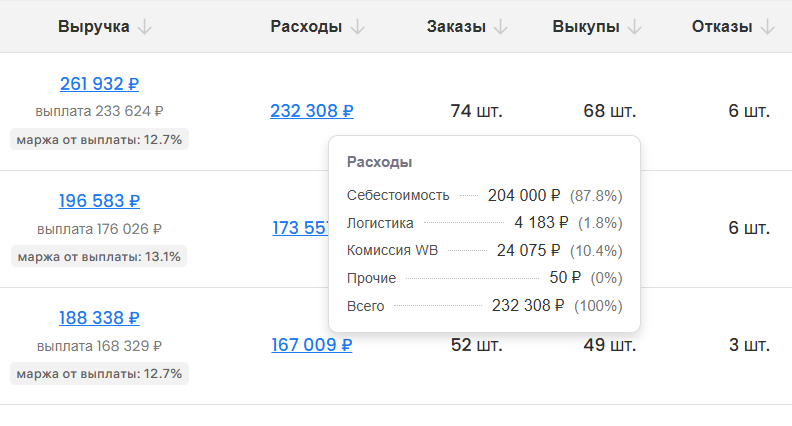Click the 3 шт. refusals value

click(749, 345)
